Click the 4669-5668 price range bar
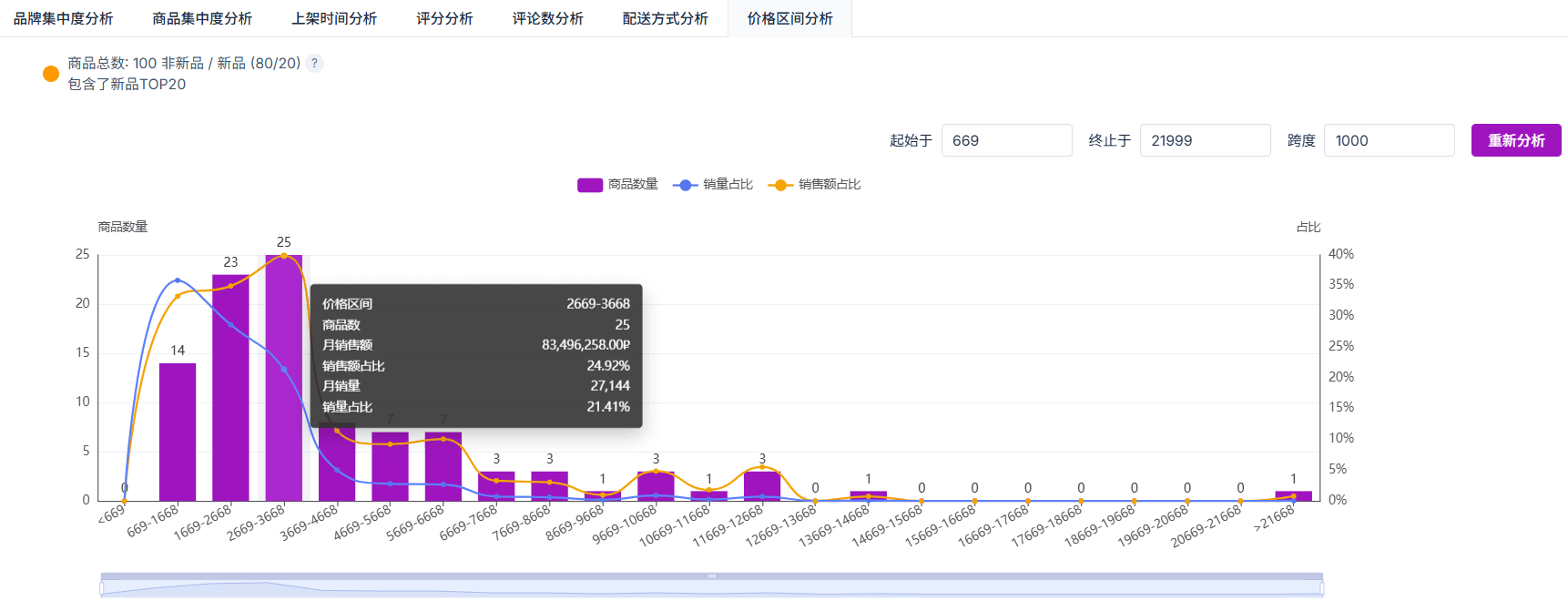This screenshot has width=1568, height=611. [x=390, y=466]
